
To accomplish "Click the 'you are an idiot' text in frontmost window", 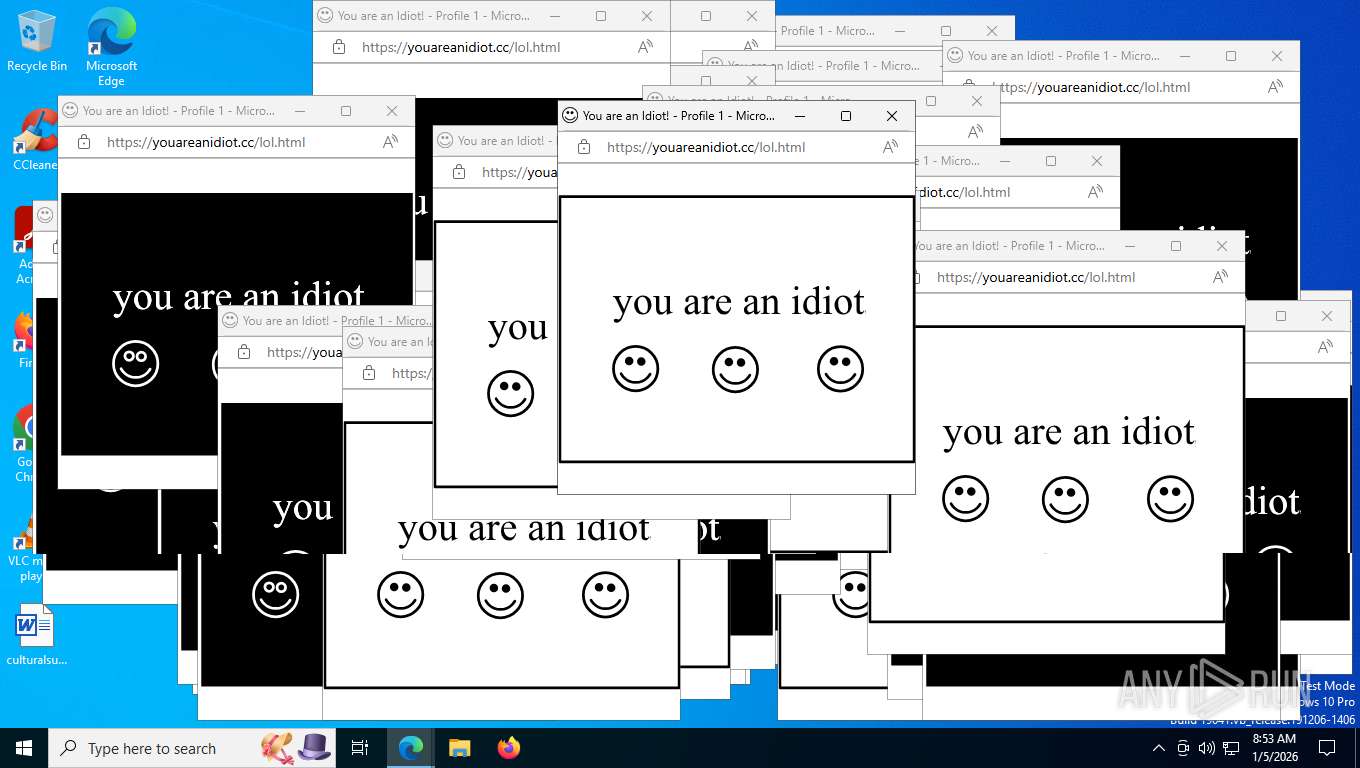I will [x=739, y=302].
